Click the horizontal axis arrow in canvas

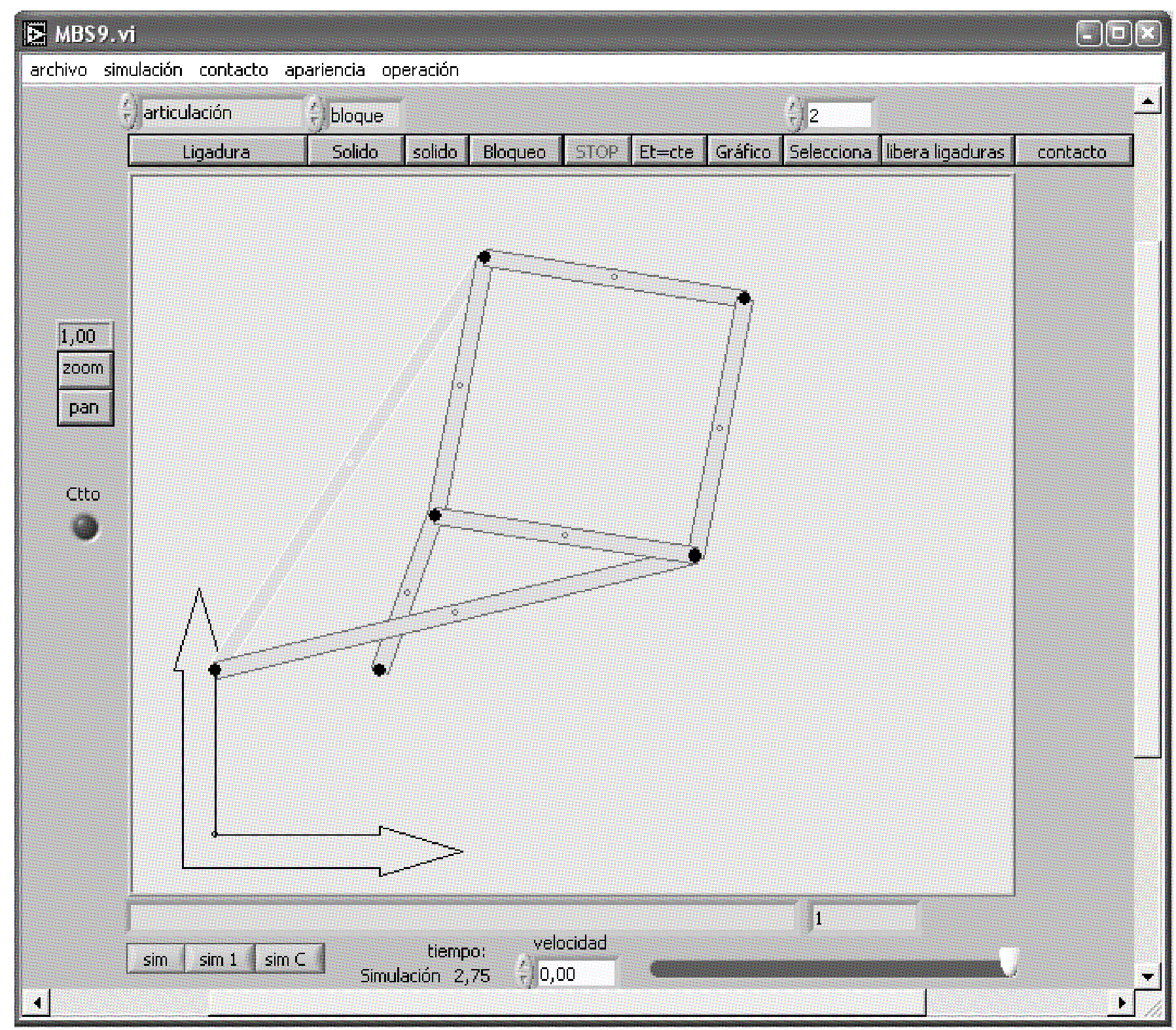pyautogui.click(x=419, y=851)
